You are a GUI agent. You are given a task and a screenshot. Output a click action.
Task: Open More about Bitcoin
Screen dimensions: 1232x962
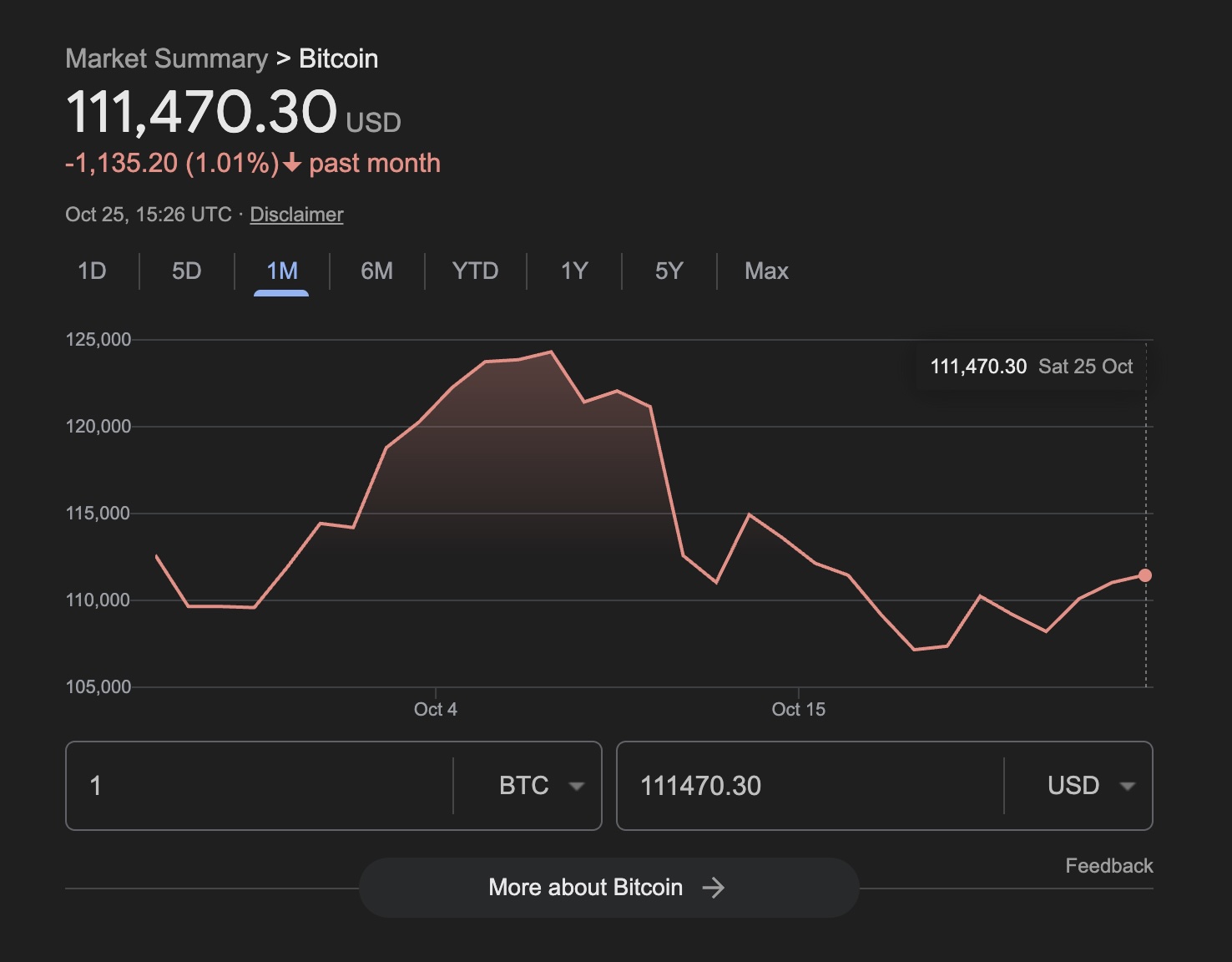tap(608, 888)
